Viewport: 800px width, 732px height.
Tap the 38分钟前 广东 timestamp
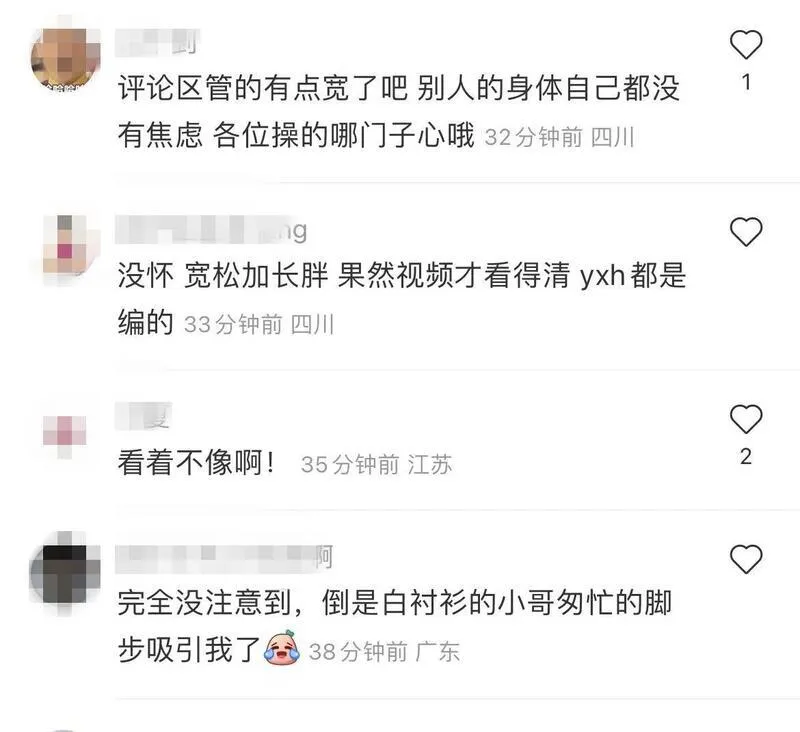(384, 652)
